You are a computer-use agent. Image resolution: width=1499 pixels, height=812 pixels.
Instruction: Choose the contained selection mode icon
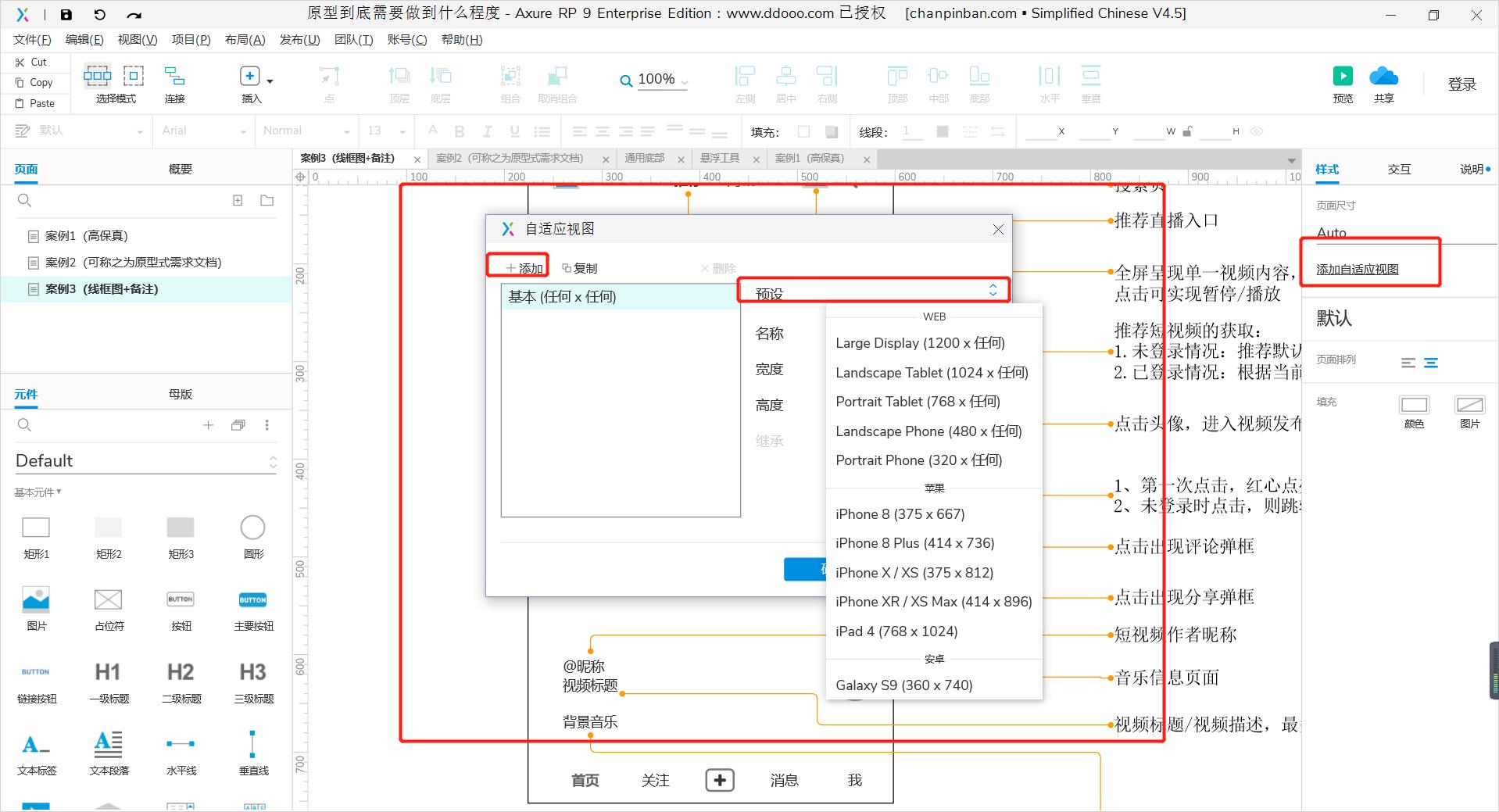pyautogui.click(x=134, y=76)
